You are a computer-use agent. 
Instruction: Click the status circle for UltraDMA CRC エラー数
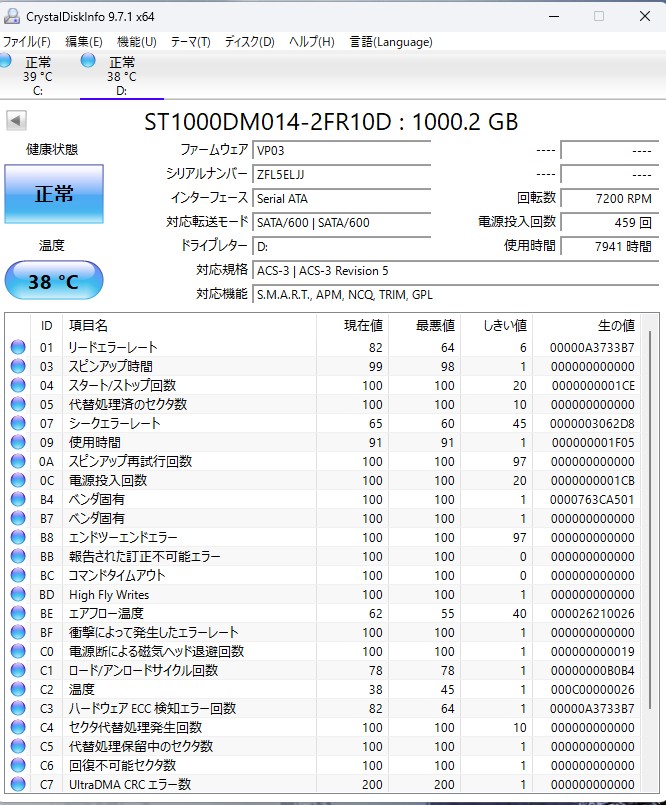pyautogui.click(x=18, y=784)
